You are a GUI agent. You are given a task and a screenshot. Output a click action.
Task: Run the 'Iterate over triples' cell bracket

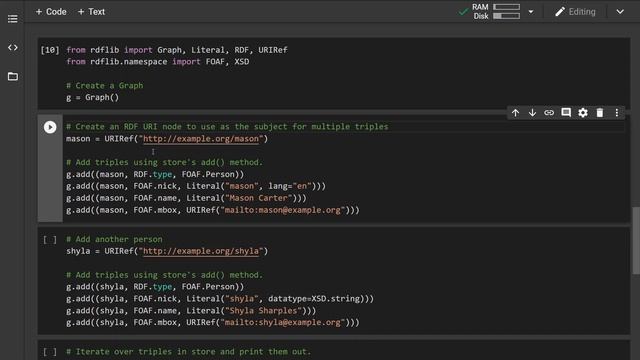pyautogui.click(x=50, y=352)
